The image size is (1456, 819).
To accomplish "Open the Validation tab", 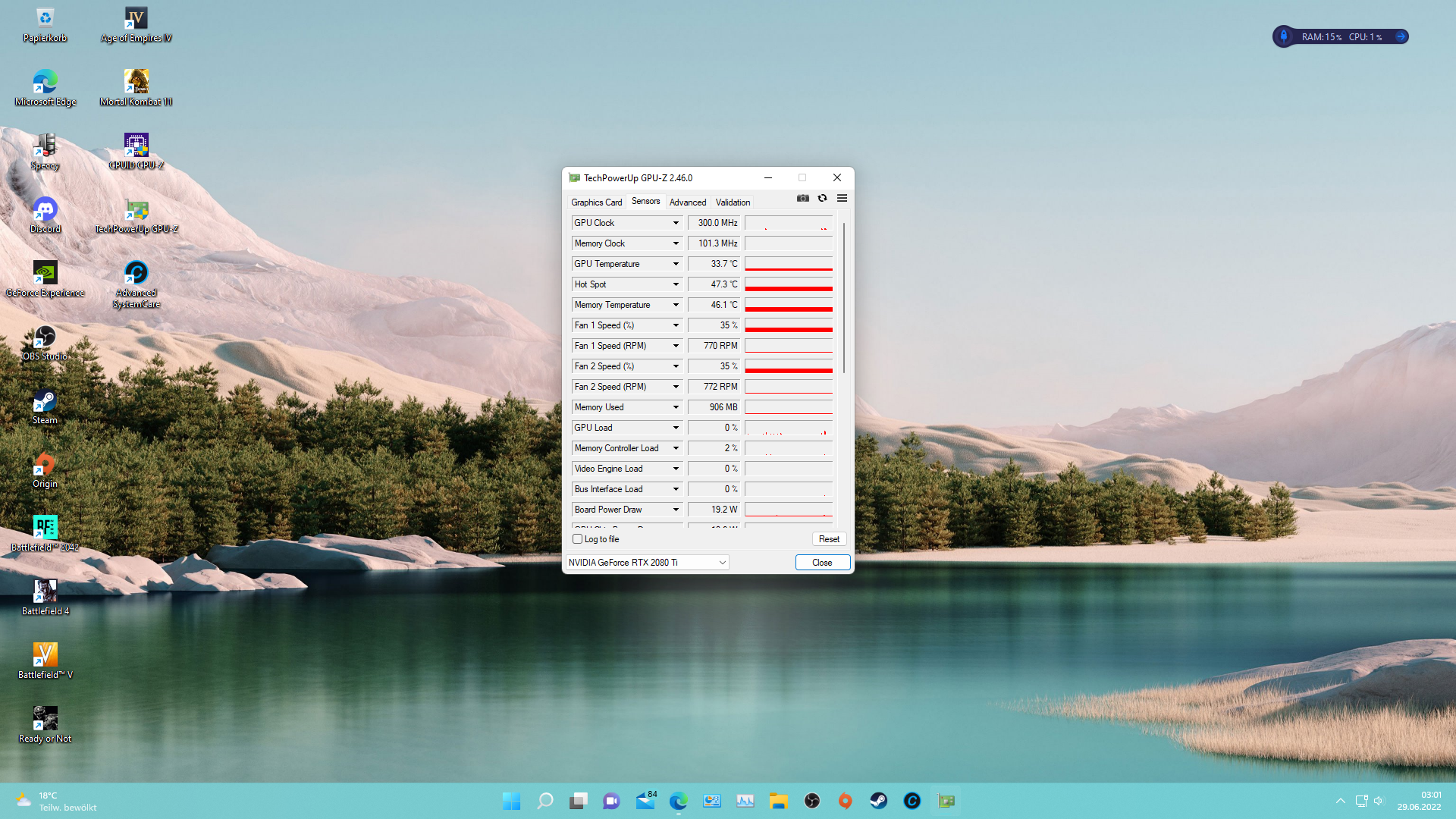I will coord(733,202).
